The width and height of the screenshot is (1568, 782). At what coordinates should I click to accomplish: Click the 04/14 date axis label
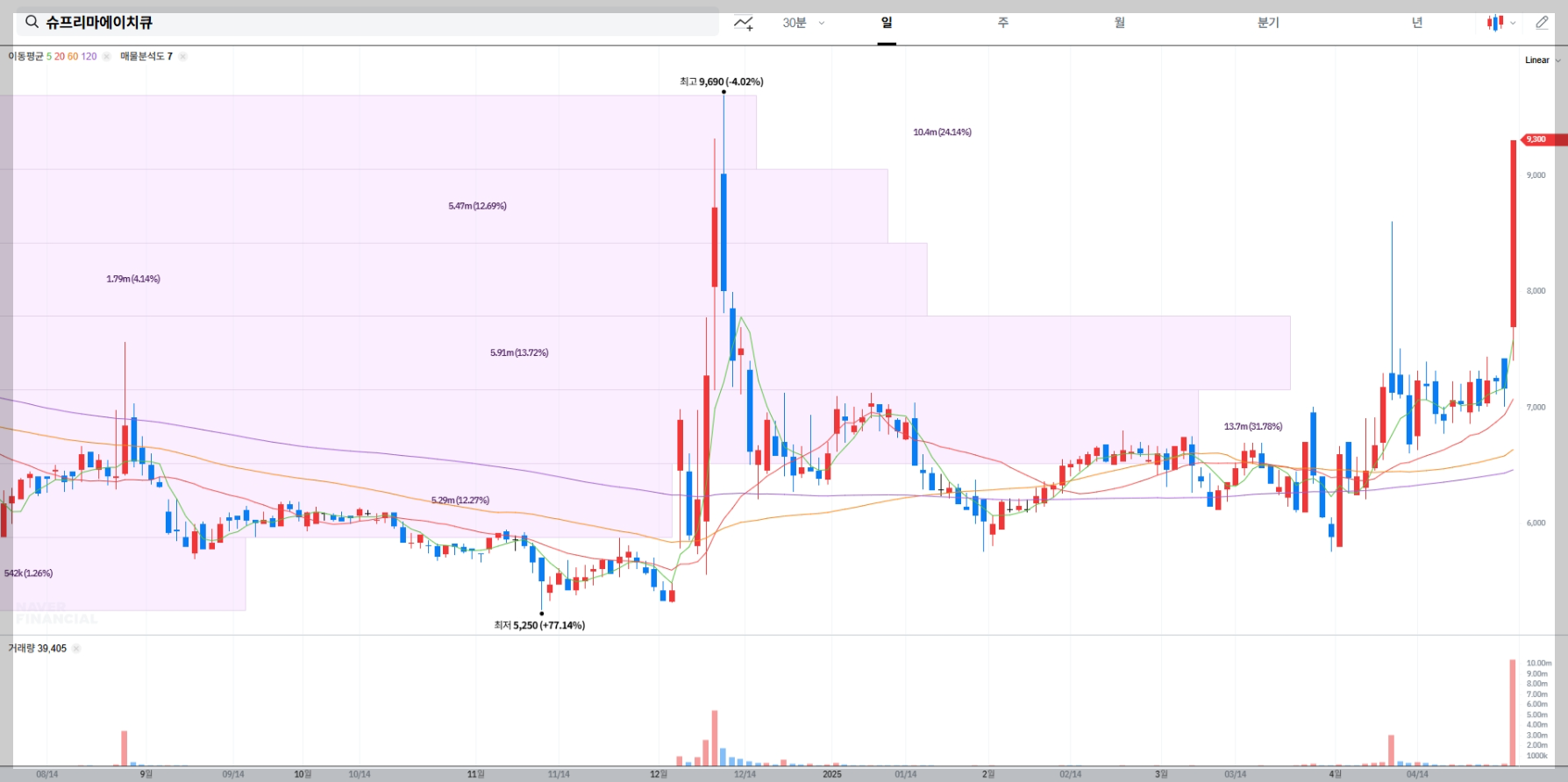click(1417, 774)
